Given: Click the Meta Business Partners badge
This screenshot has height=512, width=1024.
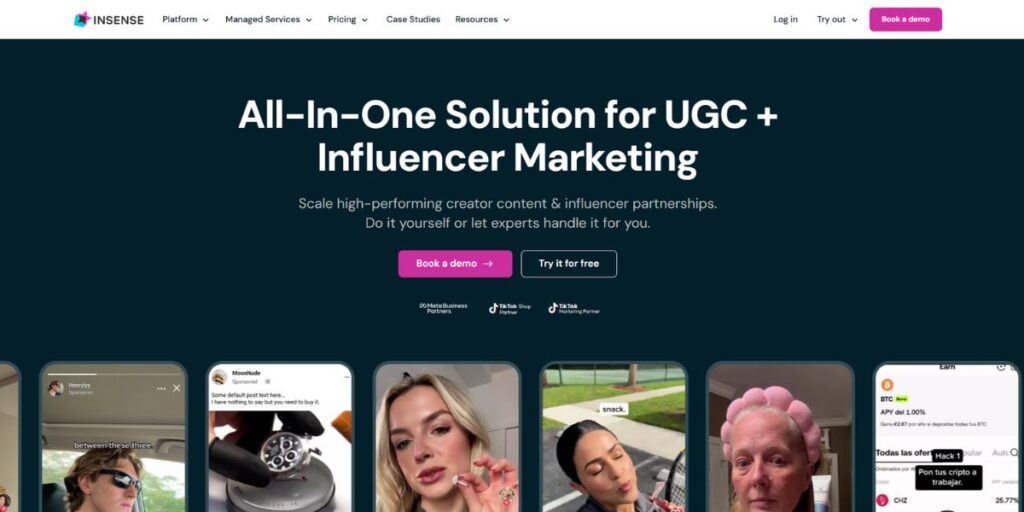Looking at the screenshot, I should pos(443,308).
